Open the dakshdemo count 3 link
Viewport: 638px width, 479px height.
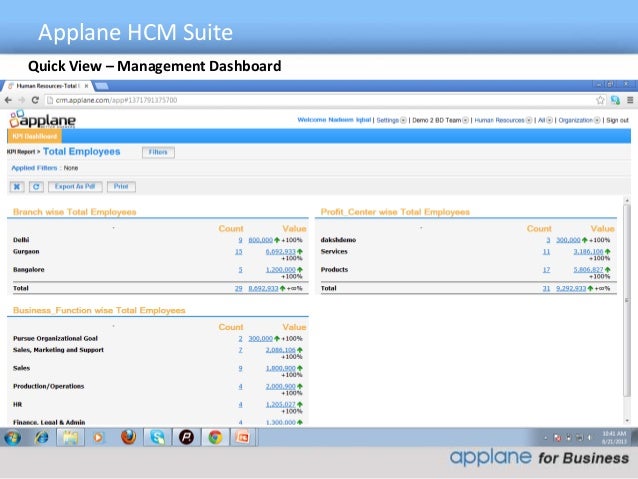[x=548, y=240]
